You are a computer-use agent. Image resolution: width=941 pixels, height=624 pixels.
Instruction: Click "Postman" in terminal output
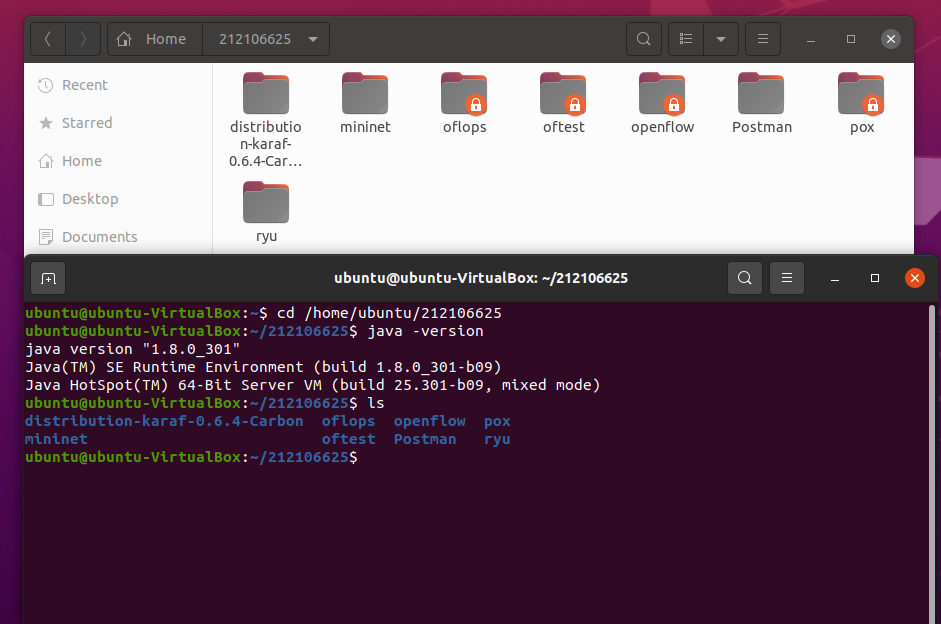pyautogui.click(x=425, y=439)
